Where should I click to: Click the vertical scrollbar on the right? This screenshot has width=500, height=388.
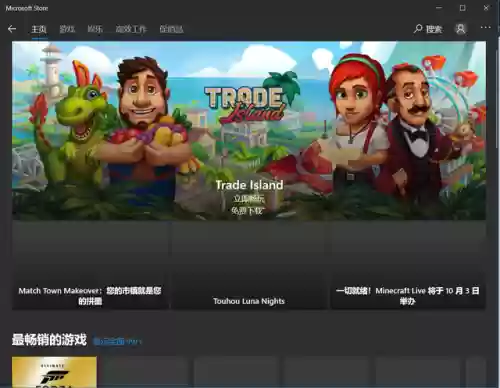(x=497, y=100)
